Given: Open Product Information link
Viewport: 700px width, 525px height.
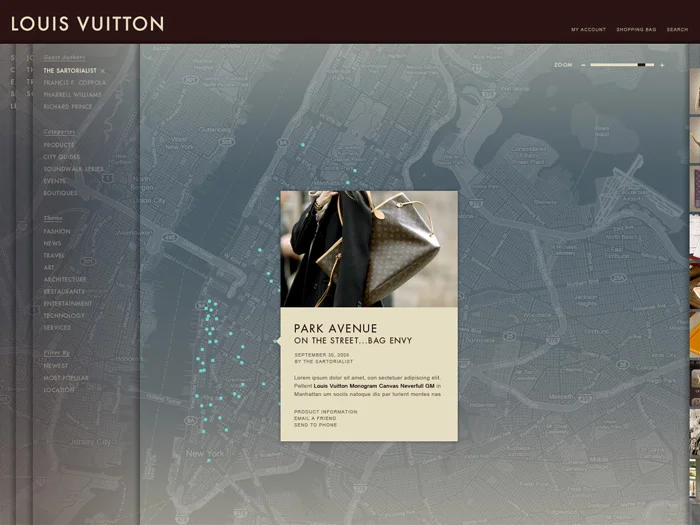Looking at the screenshot, I should [325, 412].
